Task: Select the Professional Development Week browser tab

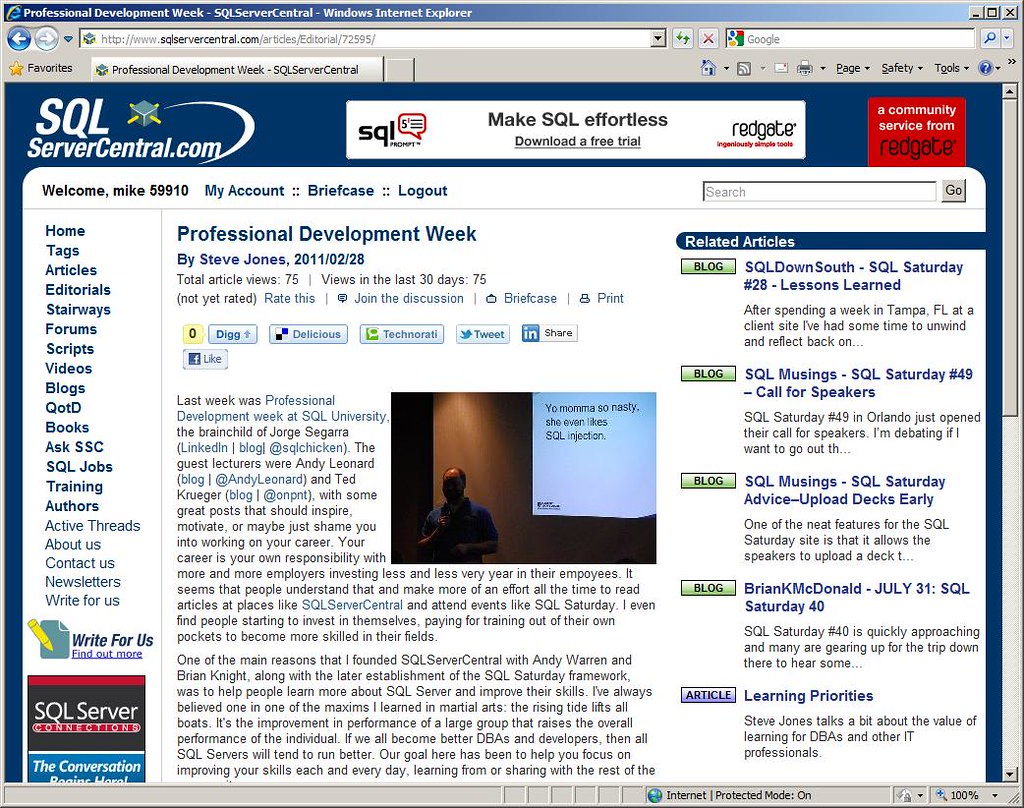Action: point(235,69)
